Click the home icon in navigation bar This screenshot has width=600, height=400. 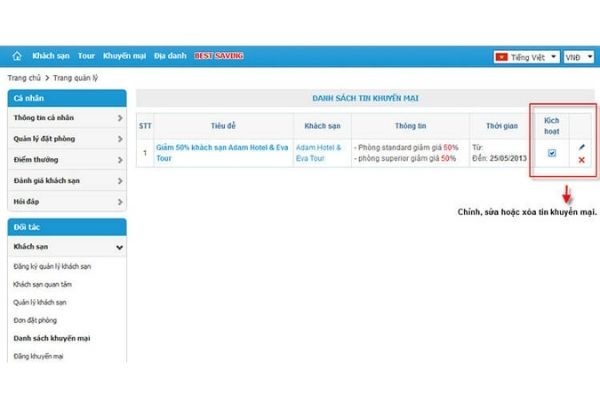pos(16,56)
